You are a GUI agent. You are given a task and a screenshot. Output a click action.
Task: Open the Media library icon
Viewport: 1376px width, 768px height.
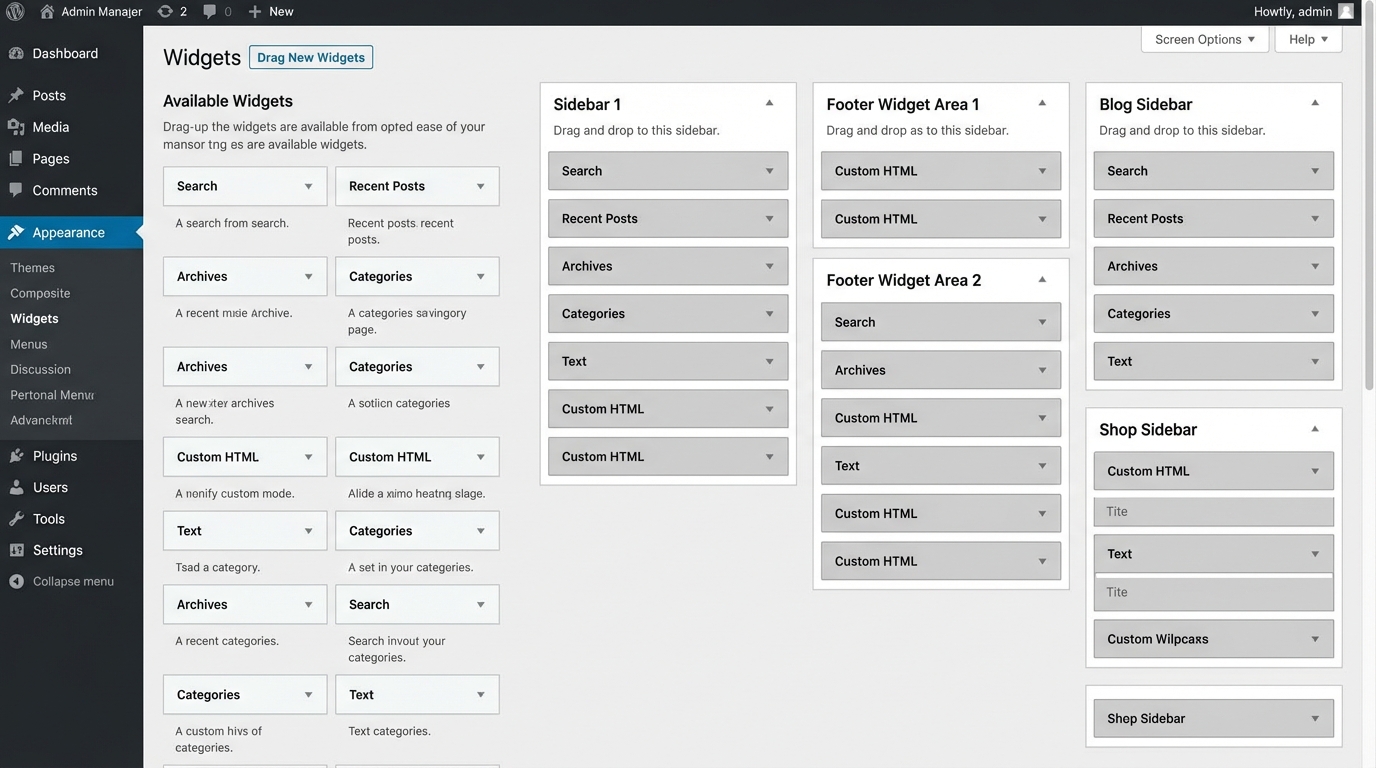tap(17, 127)
